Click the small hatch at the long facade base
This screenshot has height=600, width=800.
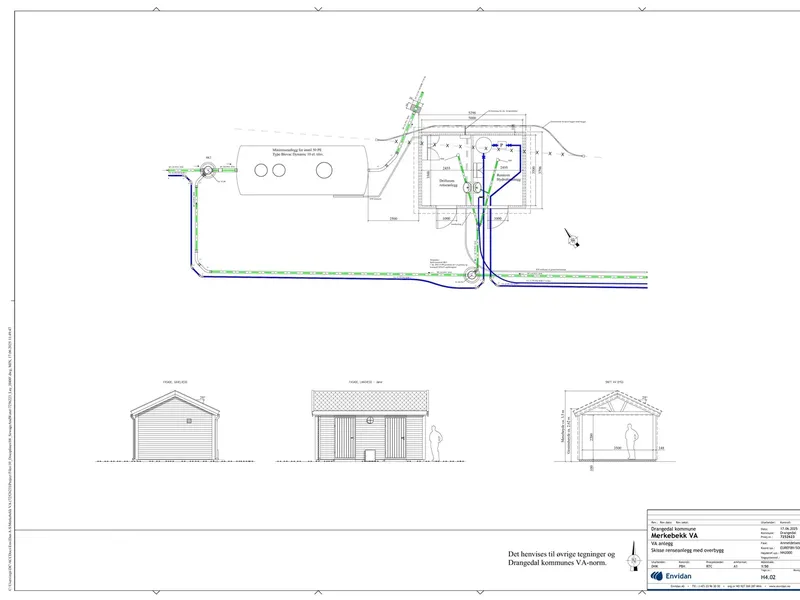tap(370, 455)
